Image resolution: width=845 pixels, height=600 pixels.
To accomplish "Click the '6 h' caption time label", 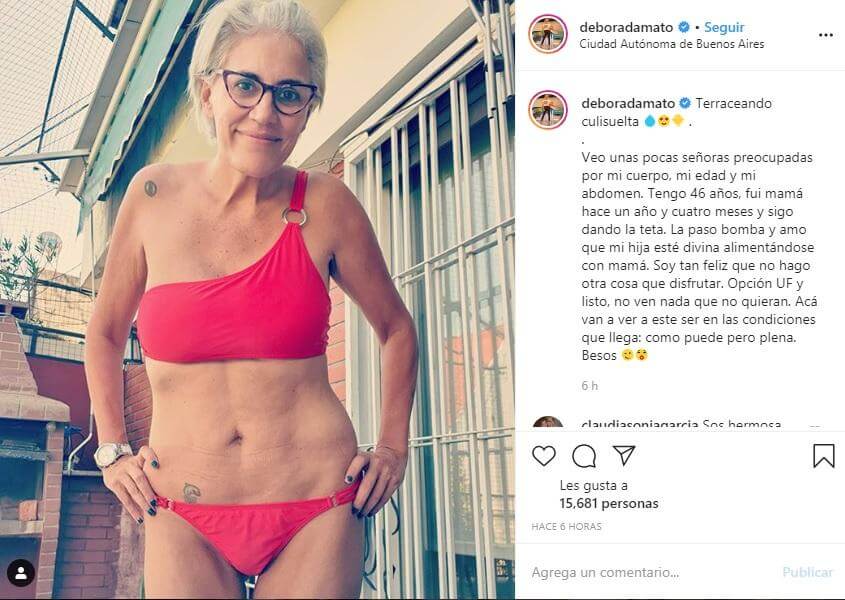I will [590, 385].
